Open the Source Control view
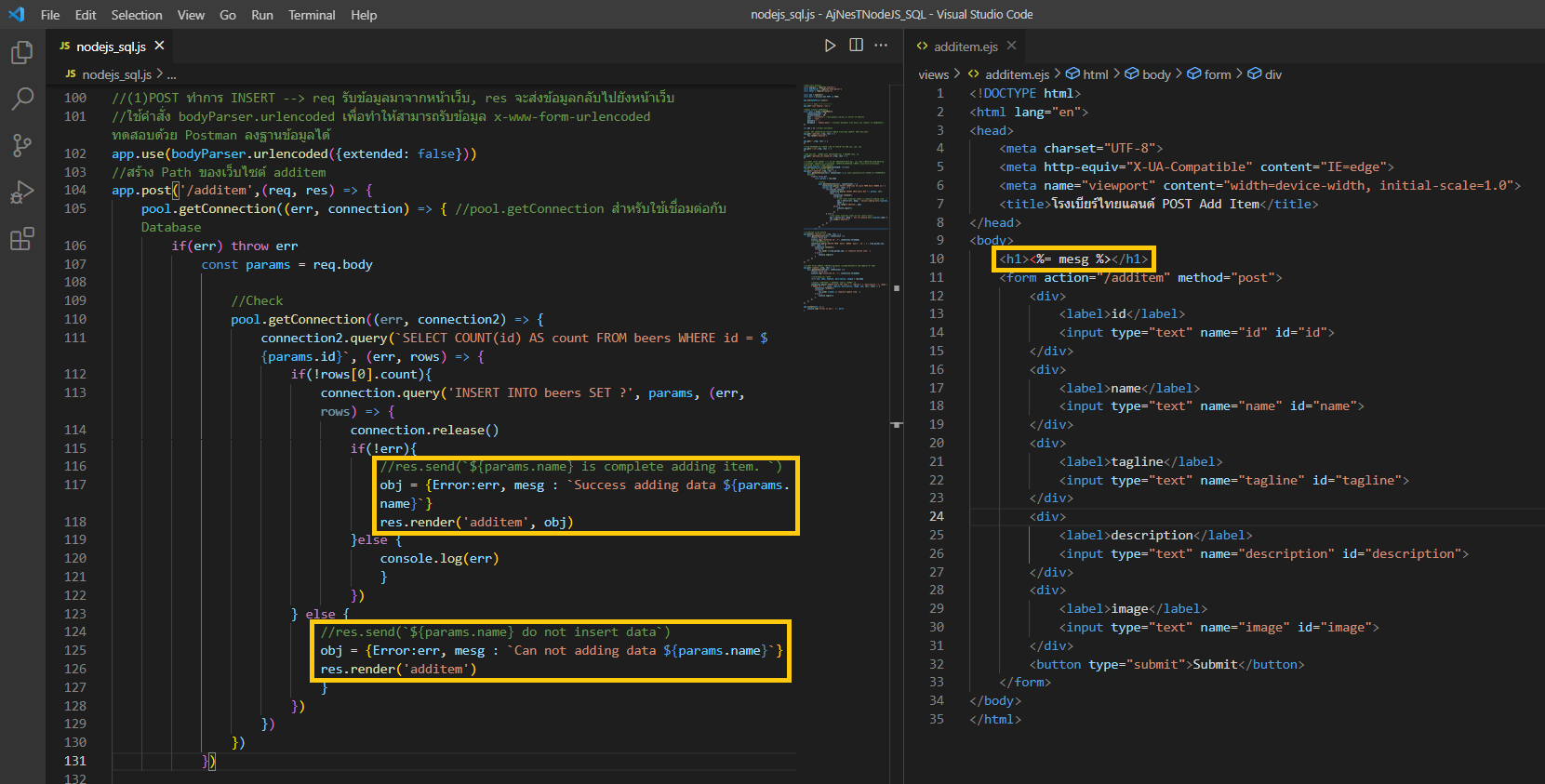The height and width of the screenshot is (784, 1545). (22, 145)
